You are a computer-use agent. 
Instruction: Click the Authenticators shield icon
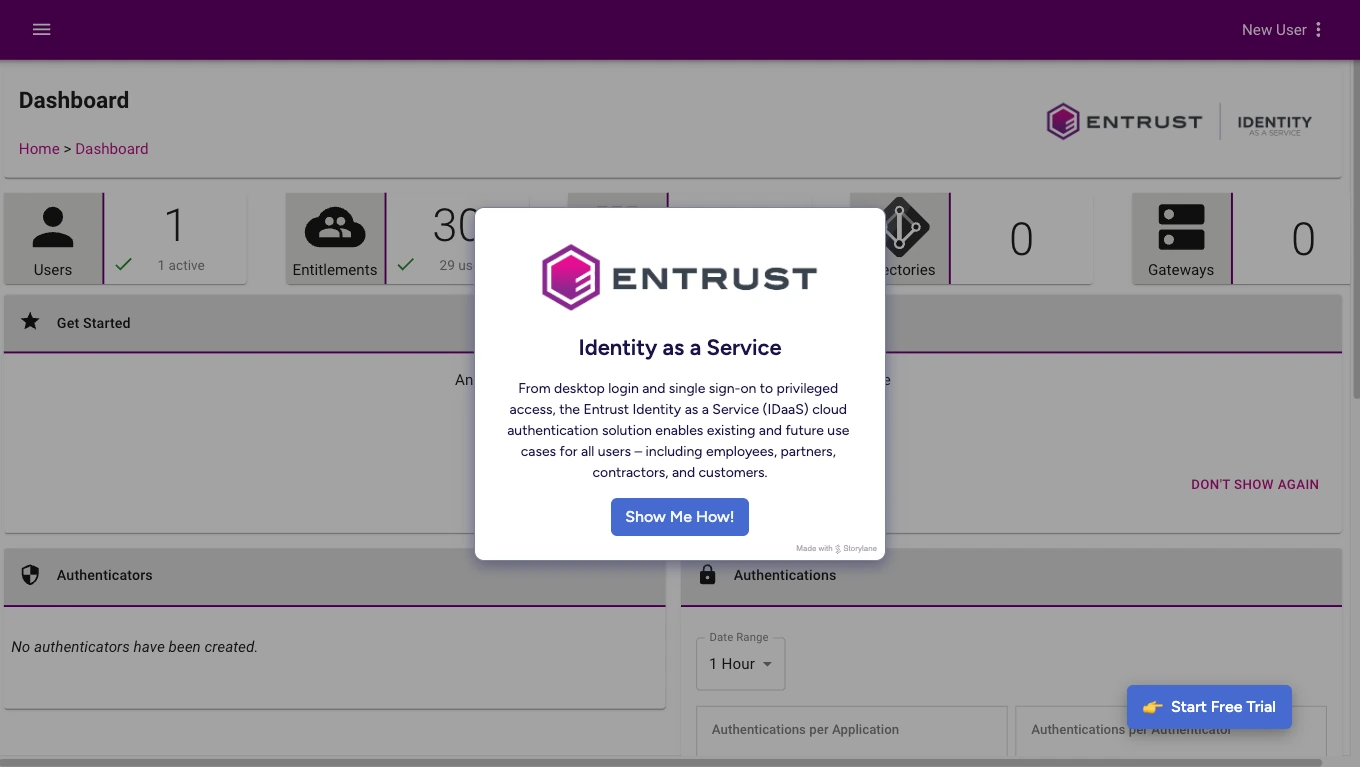click(30, 575)
